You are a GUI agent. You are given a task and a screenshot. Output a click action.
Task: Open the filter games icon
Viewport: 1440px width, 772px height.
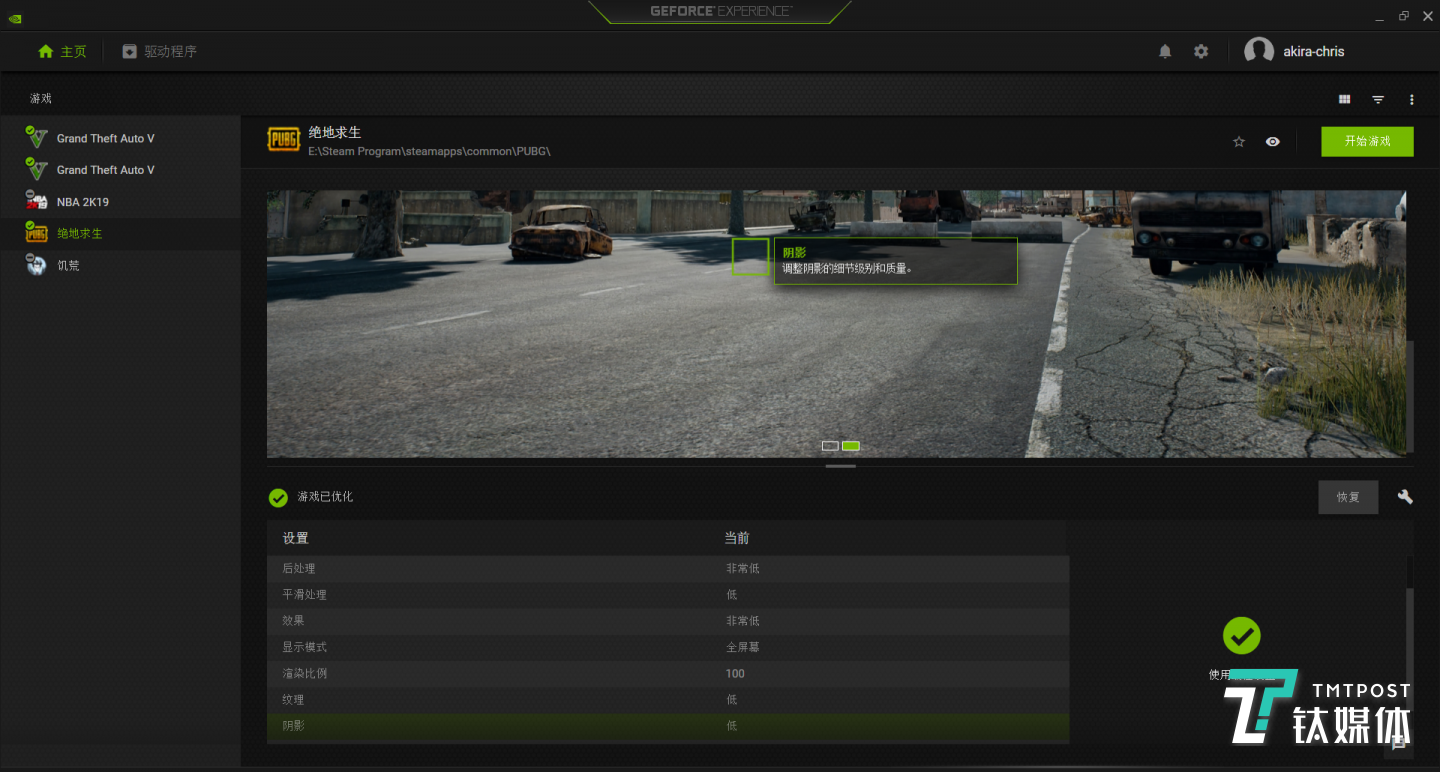pos(1378,99)
